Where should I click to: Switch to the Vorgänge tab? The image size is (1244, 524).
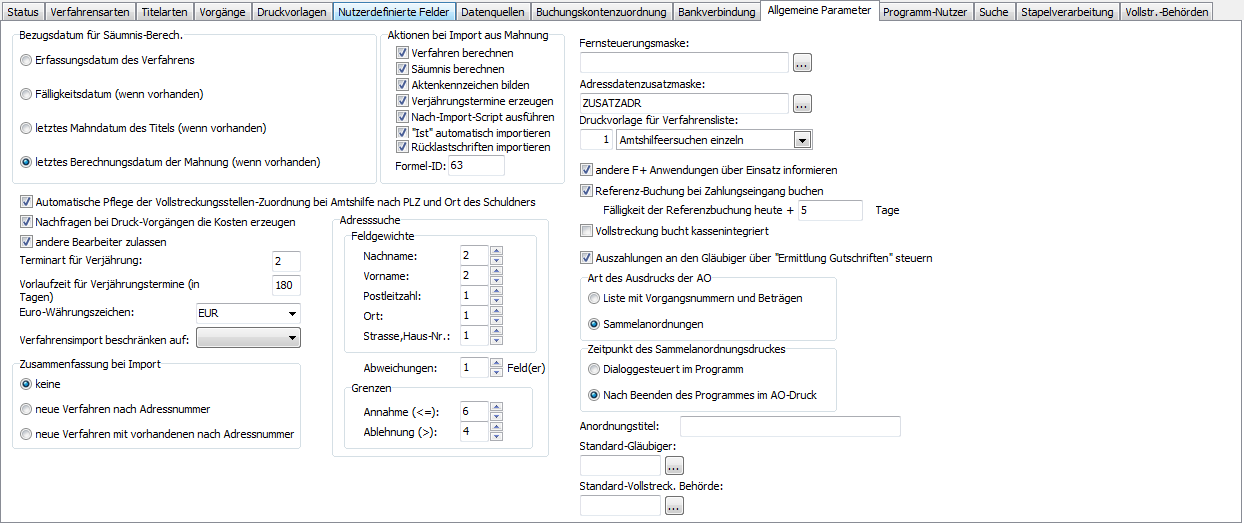221,12
